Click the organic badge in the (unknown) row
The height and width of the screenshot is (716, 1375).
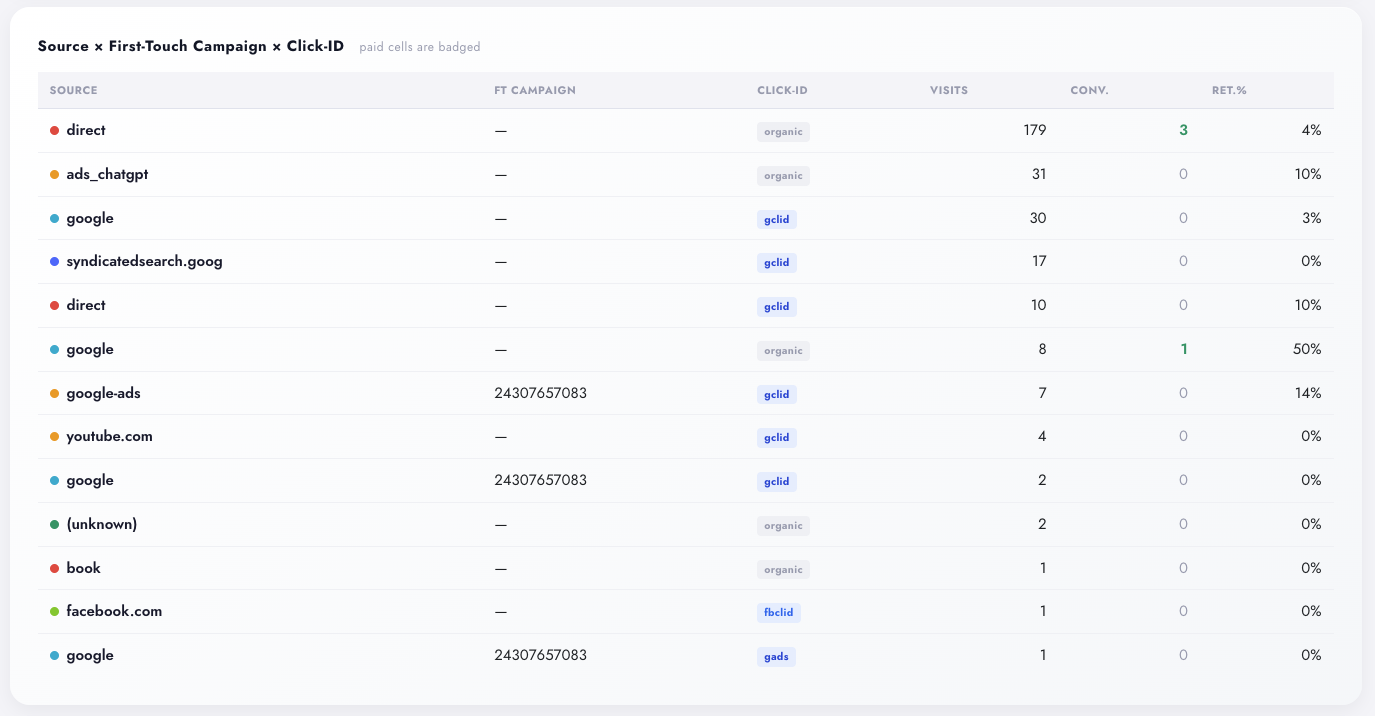click(x=783, y=525)
